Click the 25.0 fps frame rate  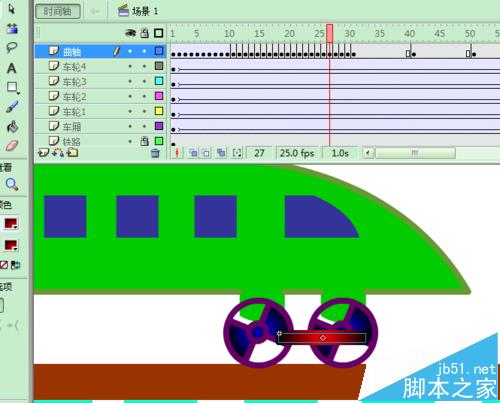tap(297, 153)
